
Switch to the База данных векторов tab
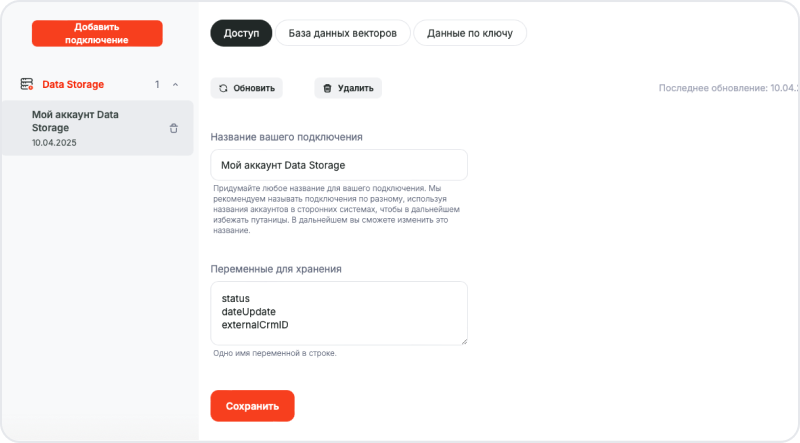[x=342, y=33]
